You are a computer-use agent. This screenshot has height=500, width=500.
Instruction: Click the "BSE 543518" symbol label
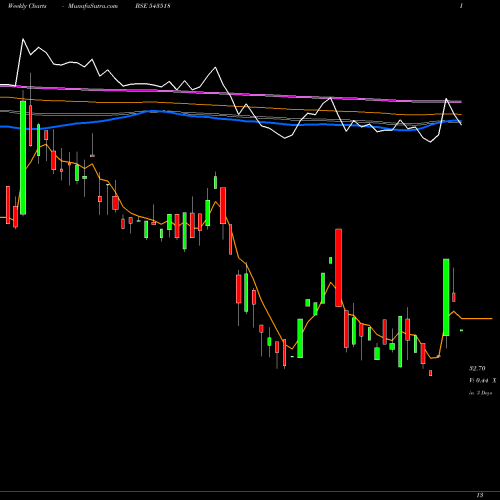click(x=153, y=6)
